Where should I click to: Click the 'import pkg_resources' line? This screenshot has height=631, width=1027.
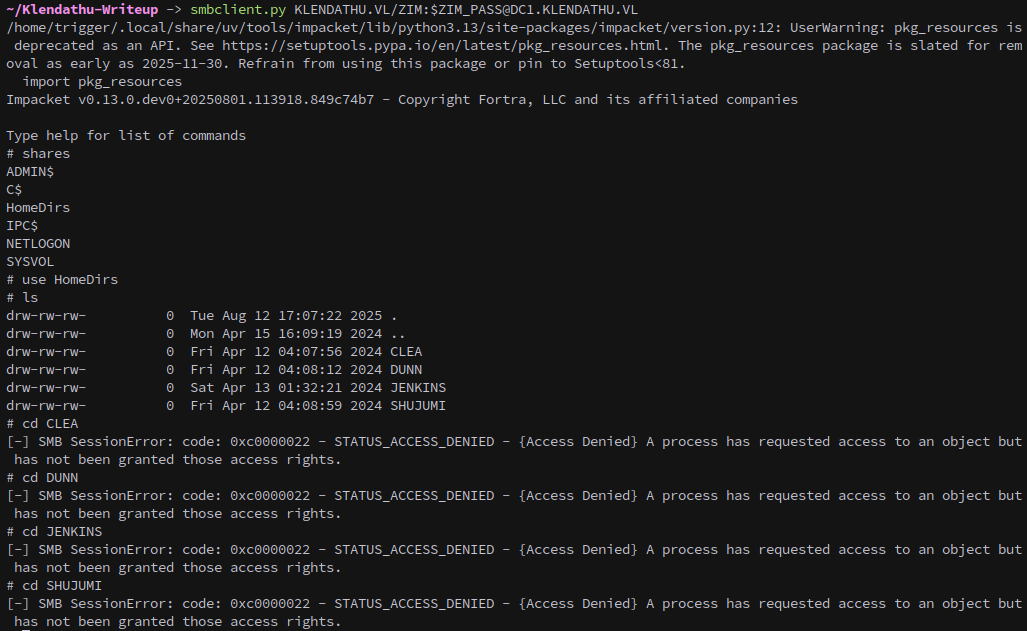[102, 82]
